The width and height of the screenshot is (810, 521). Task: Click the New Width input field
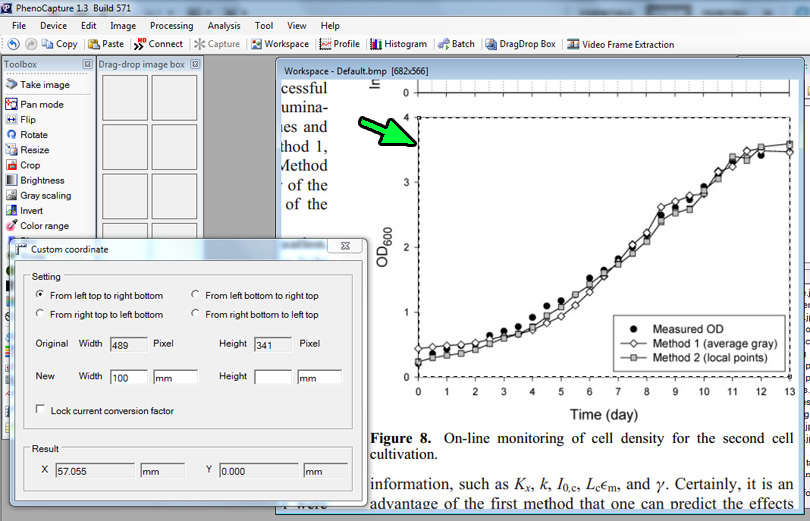tap(129, 377)
